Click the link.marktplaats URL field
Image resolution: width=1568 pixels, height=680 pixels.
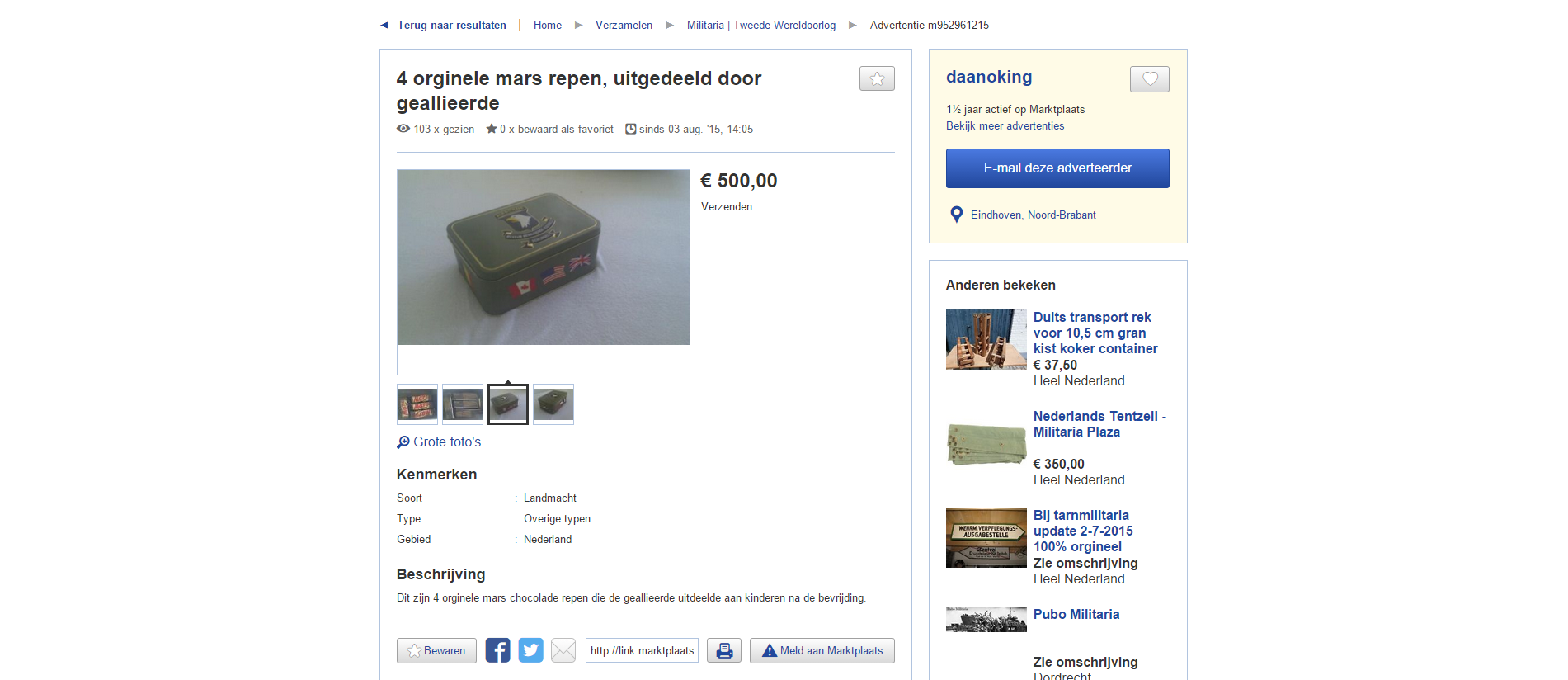[x=642, y=650]
